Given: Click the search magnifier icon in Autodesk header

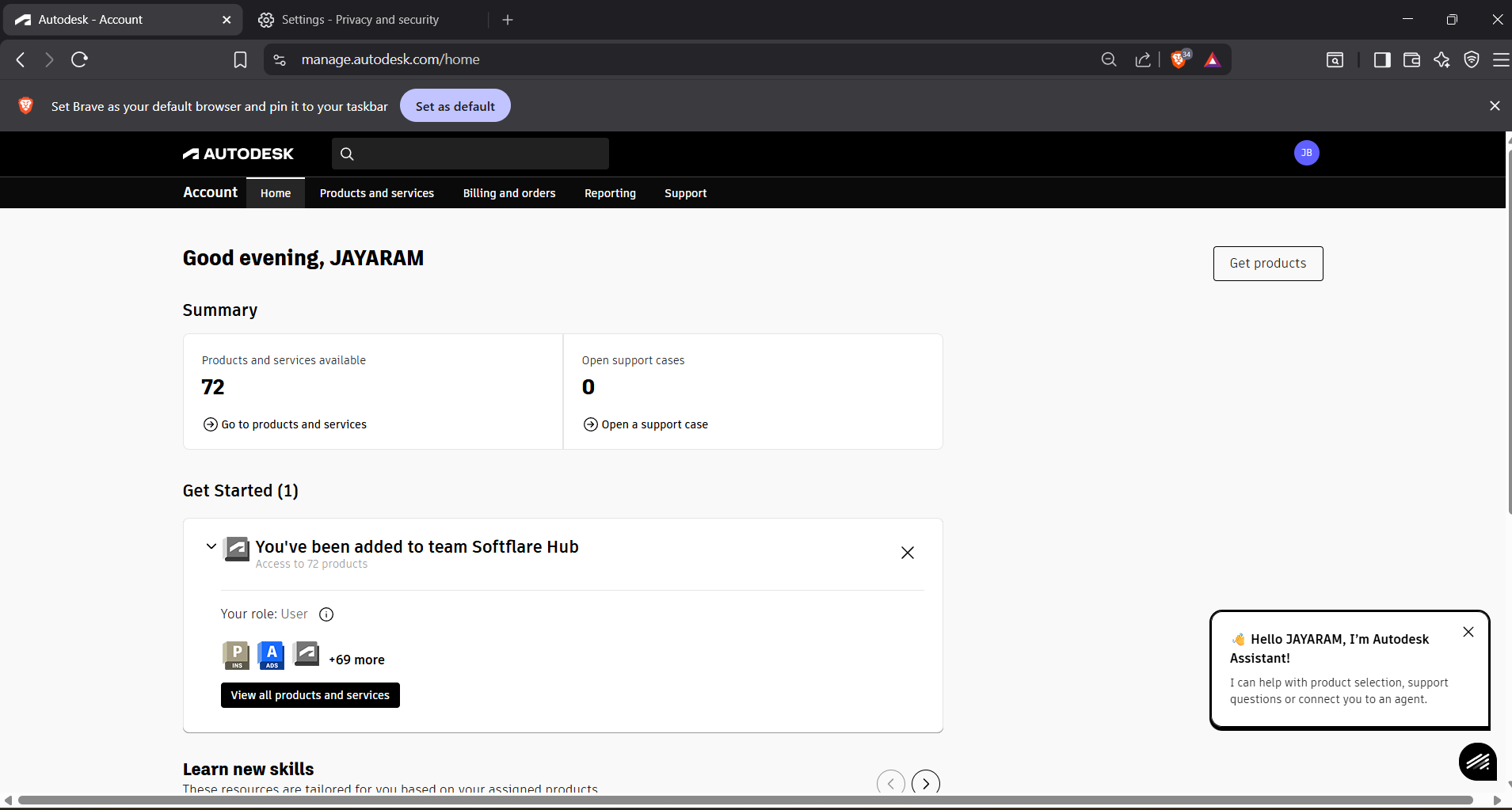Looking at the screenshot, I should pyautogui.click(x=347, y=154).
